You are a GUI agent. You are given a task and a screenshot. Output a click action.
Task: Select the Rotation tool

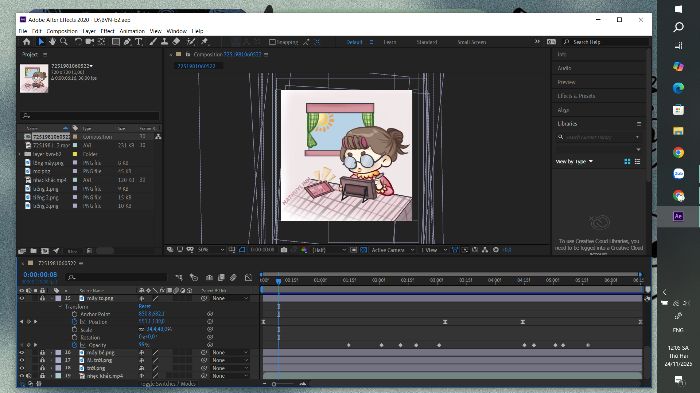click(x=78, y=42)
